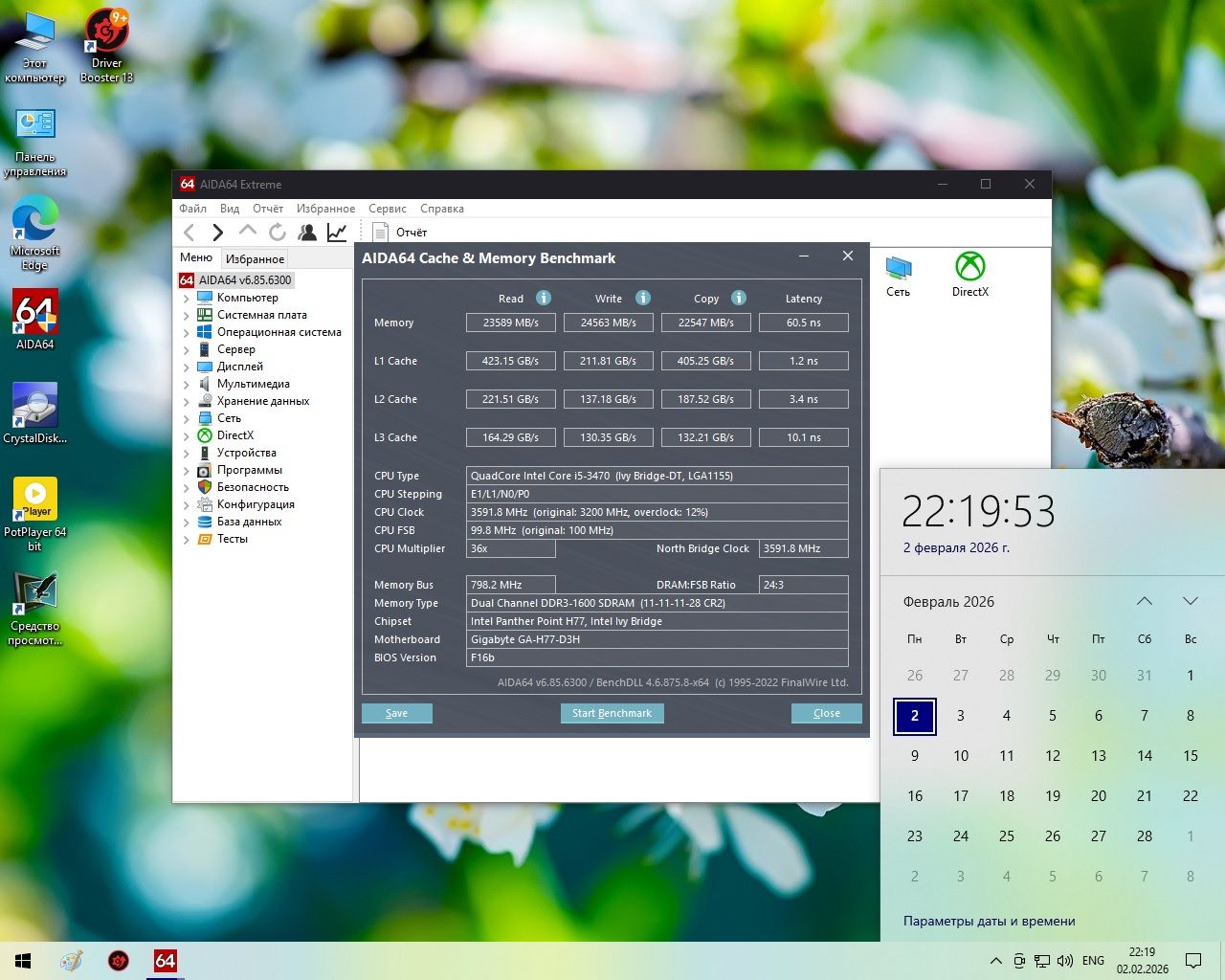Click the up-level arrow in AIDA64 toolbar
The height and width of the screenshot is (980, 1225).
pos(247,231)
